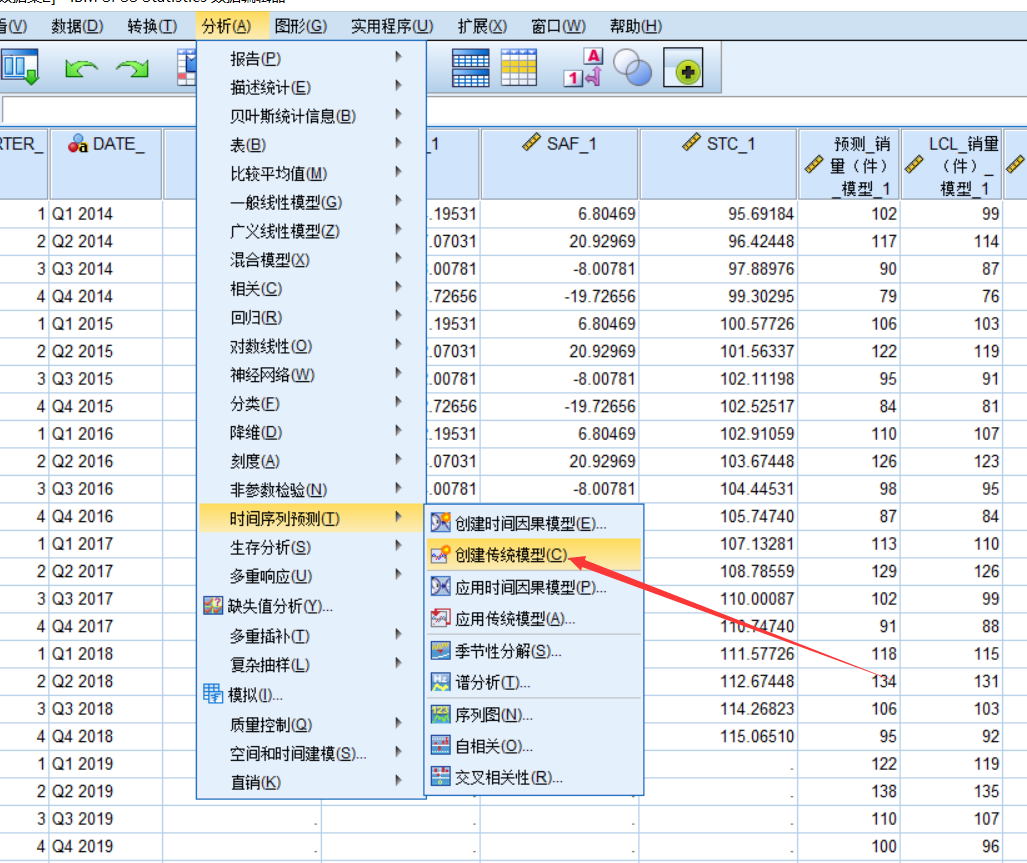Click the LCL_销量（件）_模型_1 column header
Screen dimensions: 1027x863
point(952,164)
